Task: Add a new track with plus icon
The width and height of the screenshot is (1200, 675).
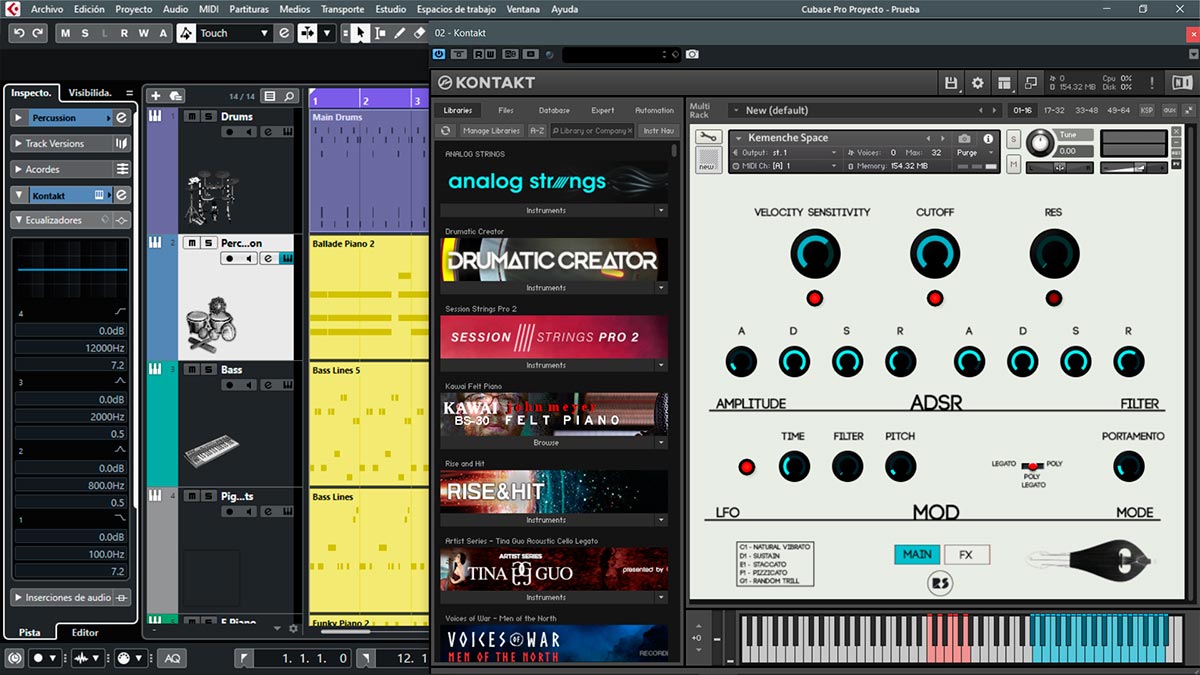Action: click(155, 96)
